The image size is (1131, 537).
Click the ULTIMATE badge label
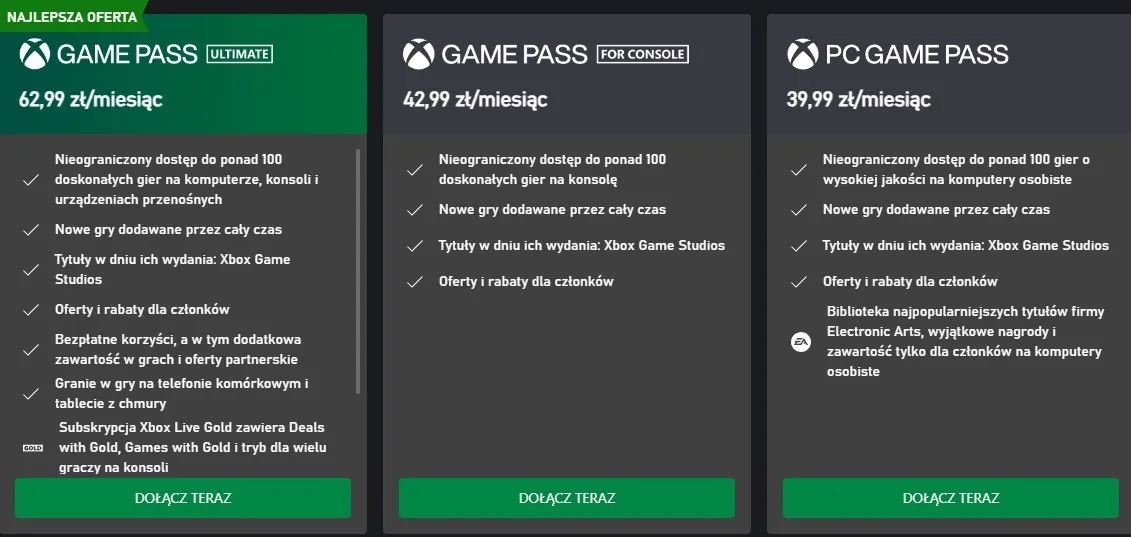239,54
